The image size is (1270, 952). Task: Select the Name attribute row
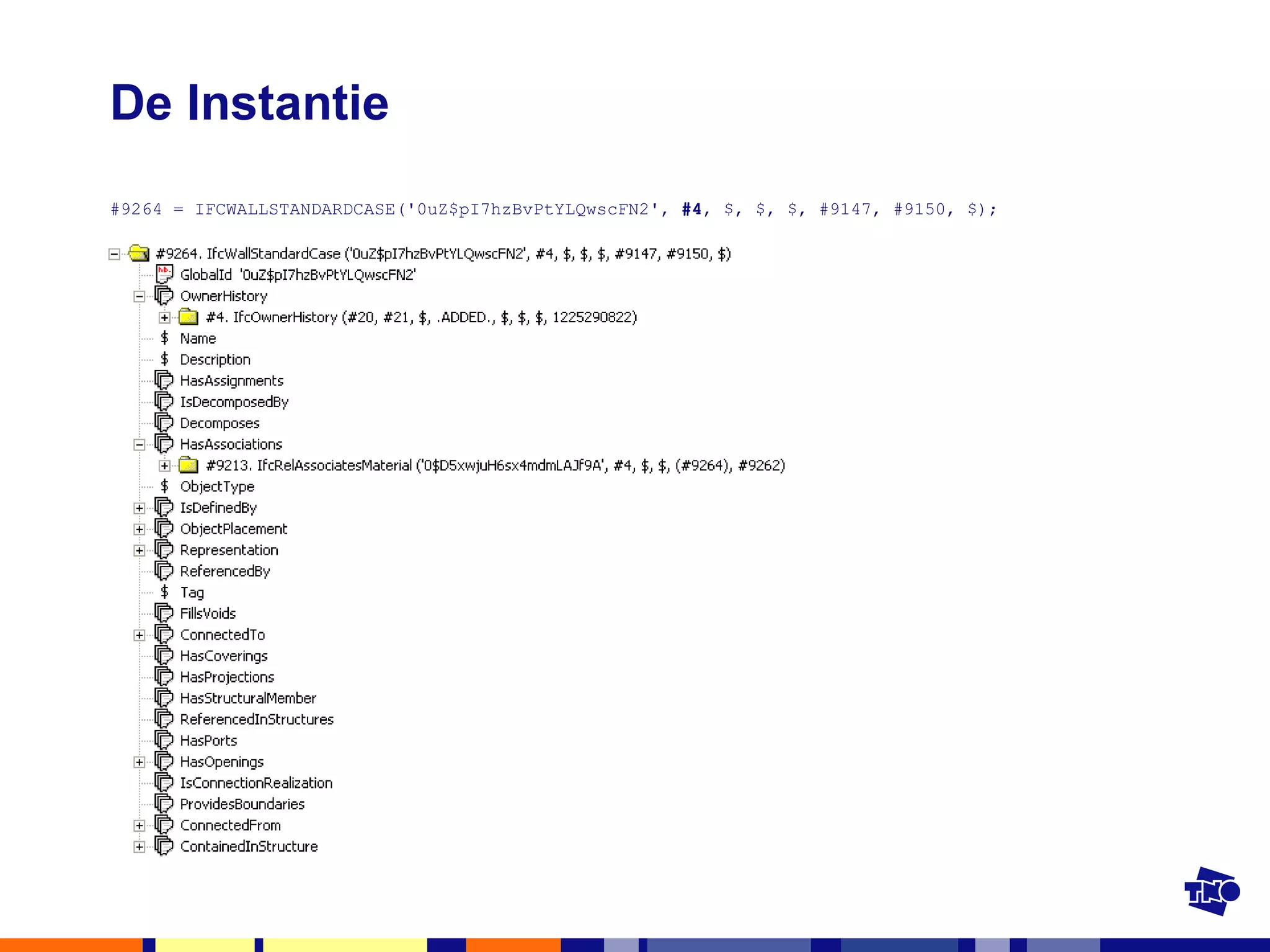pyautogui.click(x=198, y=338)
